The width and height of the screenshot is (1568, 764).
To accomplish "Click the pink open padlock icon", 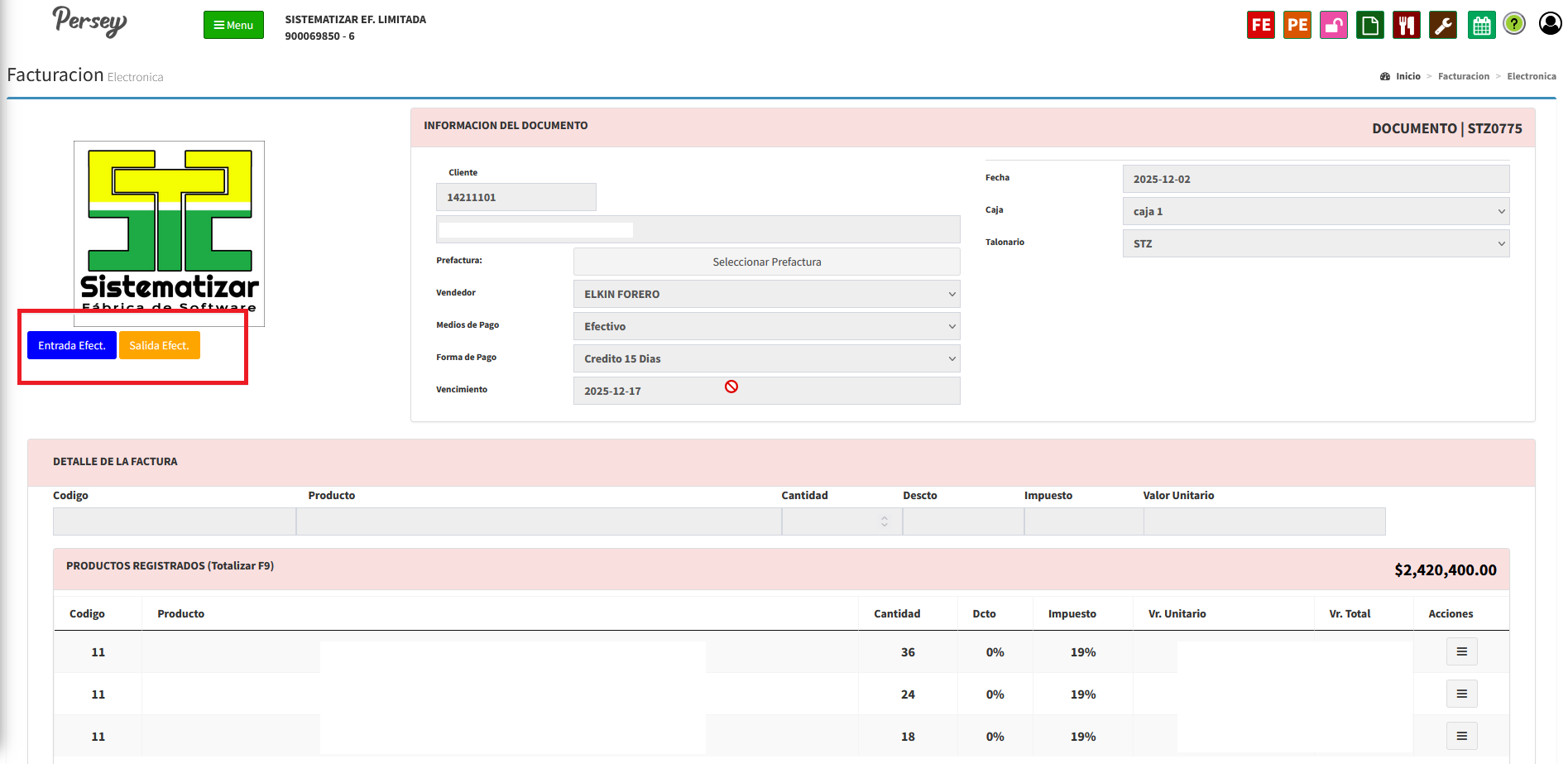I will point(1333,25).
